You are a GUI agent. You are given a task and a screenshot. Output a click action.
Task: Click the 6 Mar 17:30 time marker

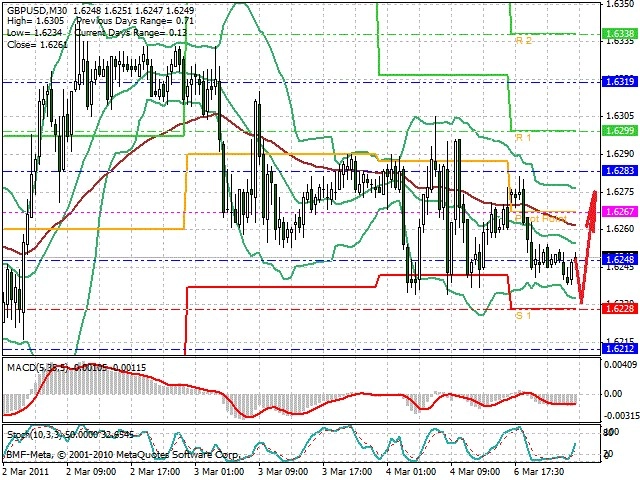click(540, 472)
